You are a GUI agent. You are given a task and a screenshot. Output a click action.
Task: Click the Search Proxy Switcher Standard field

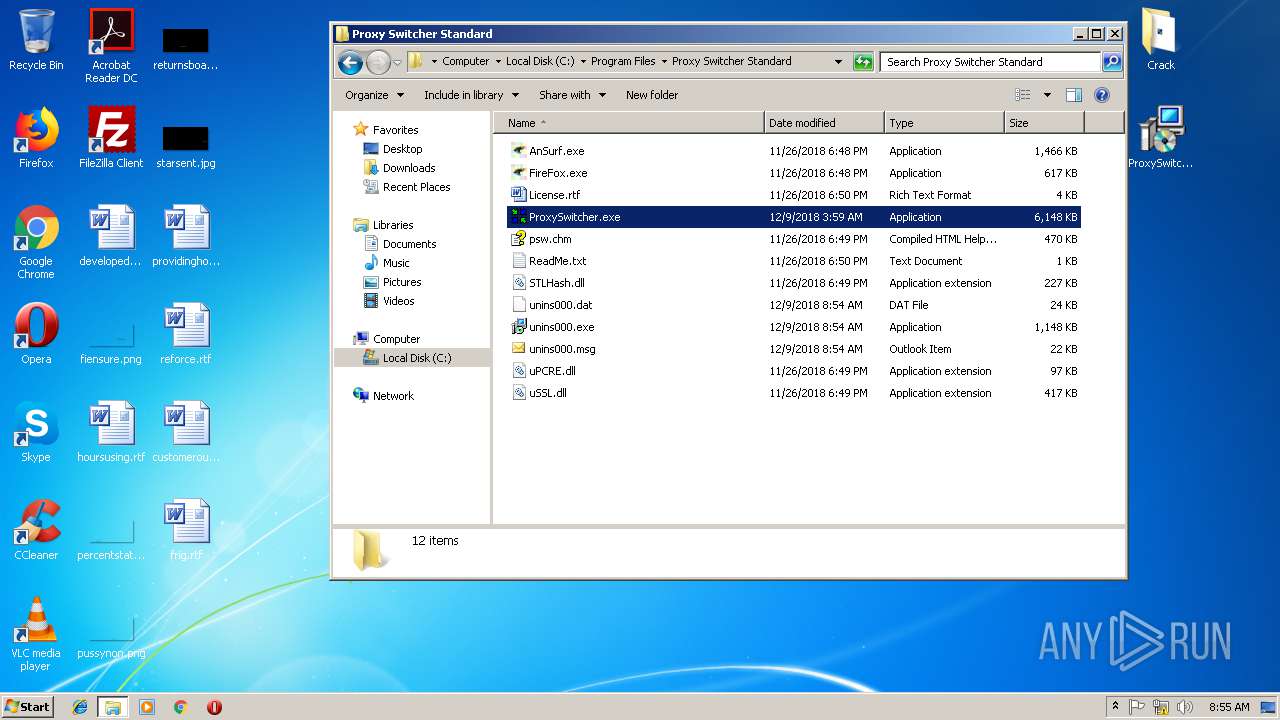click(x=990, y=62)
